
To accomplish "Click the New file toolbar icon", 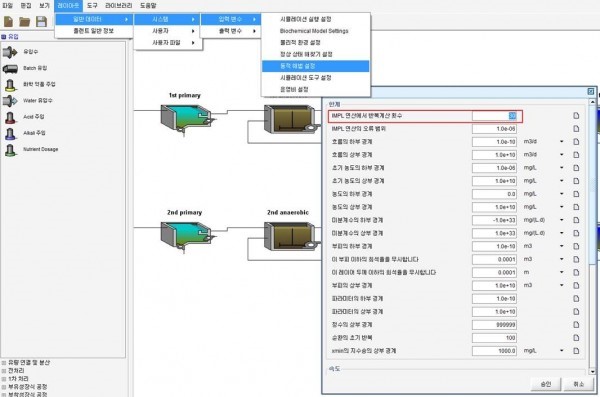I will coord(8,21).
